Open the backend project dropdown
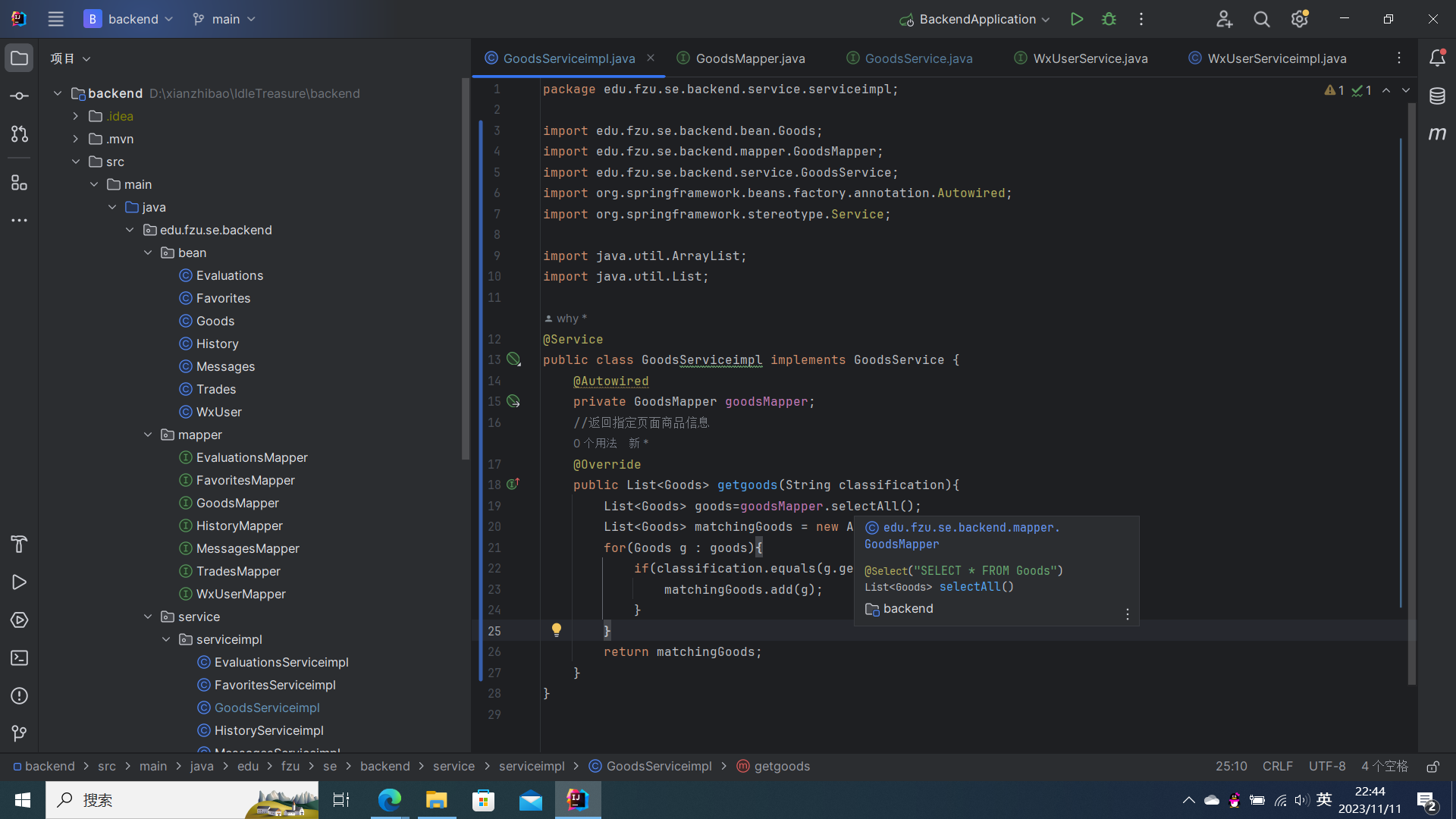 coord(128,19)
